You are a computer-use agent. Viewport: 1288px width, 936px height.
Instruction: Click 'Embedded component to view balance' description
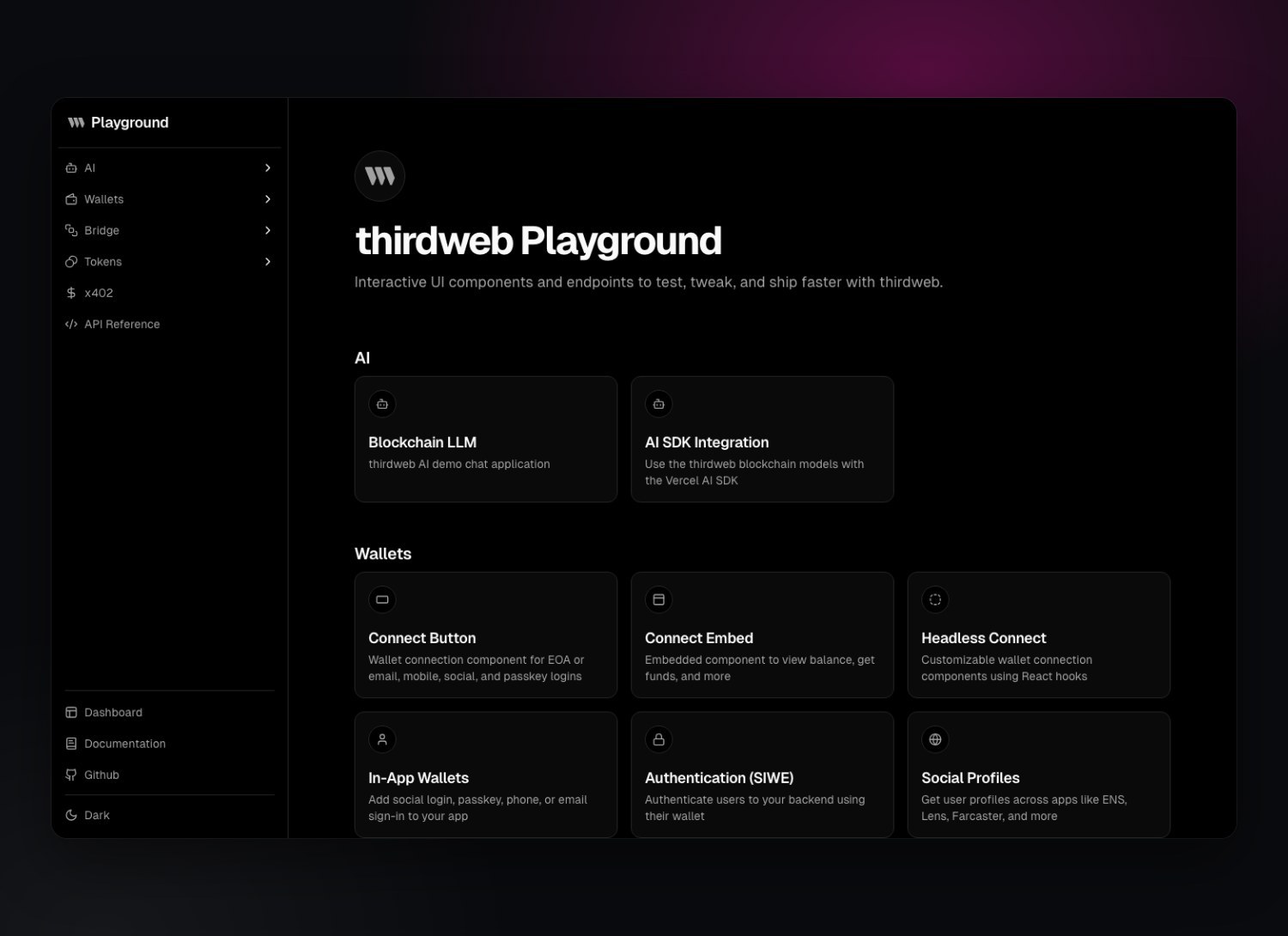click(x=760, y=668)
